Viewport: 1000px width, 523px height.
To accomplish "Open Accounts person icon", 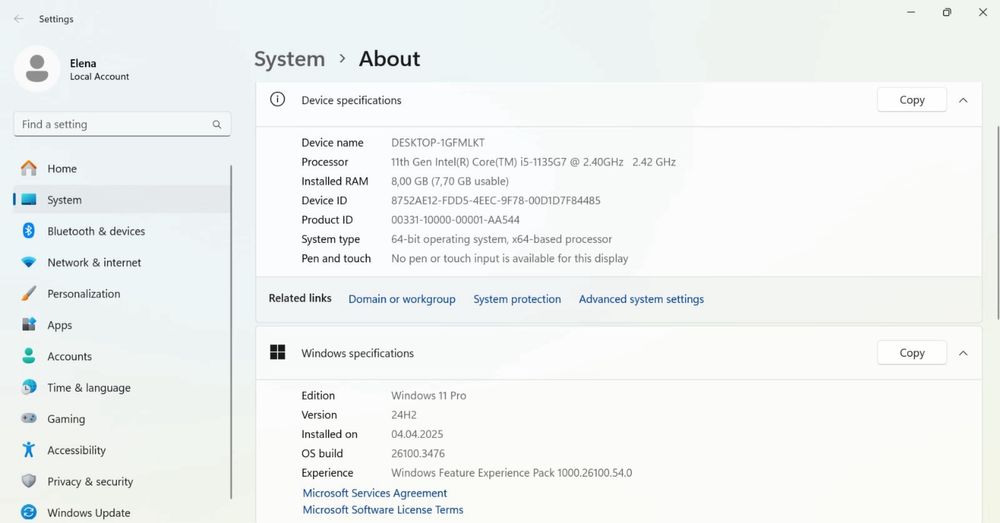I will coord(29,356).
